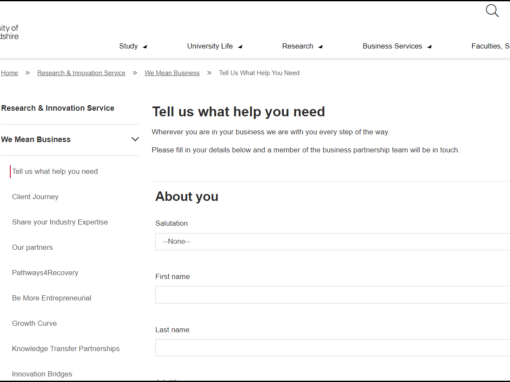The width and height of the screenshot is (510, 382).
Task: Select the Salutation dropdown
Action: click(x=332, y=242)
